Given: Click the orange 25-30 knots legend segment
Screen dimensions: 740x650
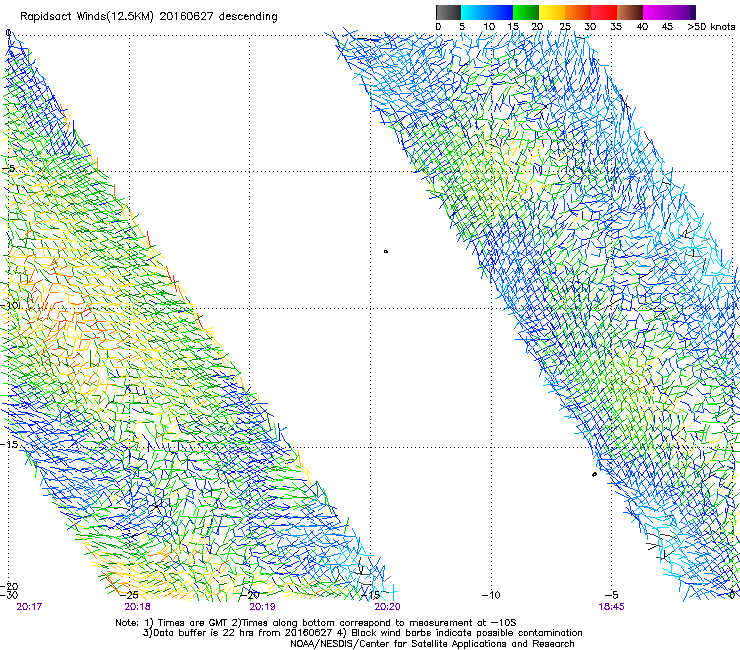Looking at the screenshot, I should click(578, 12).
